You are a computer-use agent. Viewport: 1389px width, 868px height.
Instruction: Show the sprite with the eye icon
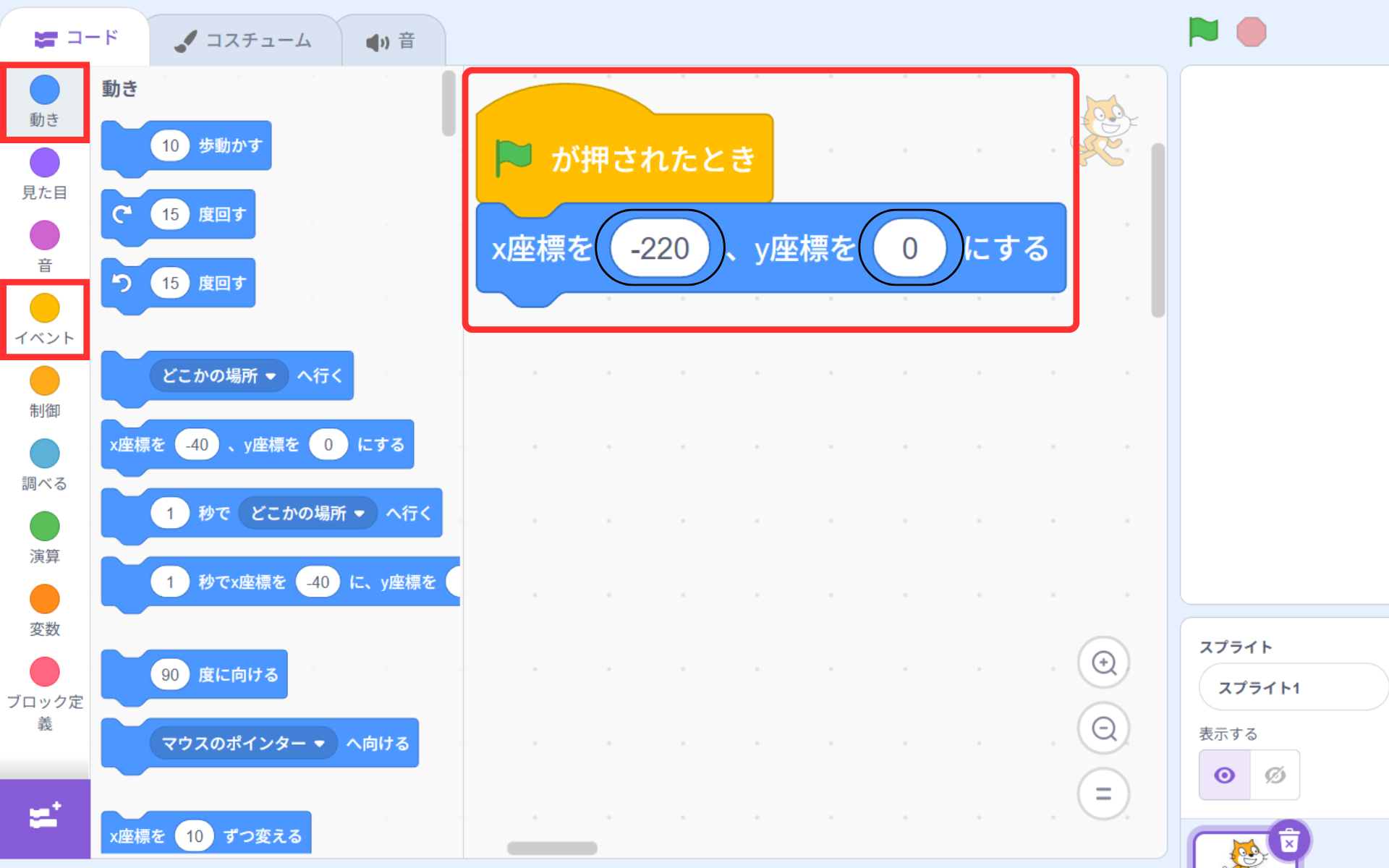pos(1224,775)
